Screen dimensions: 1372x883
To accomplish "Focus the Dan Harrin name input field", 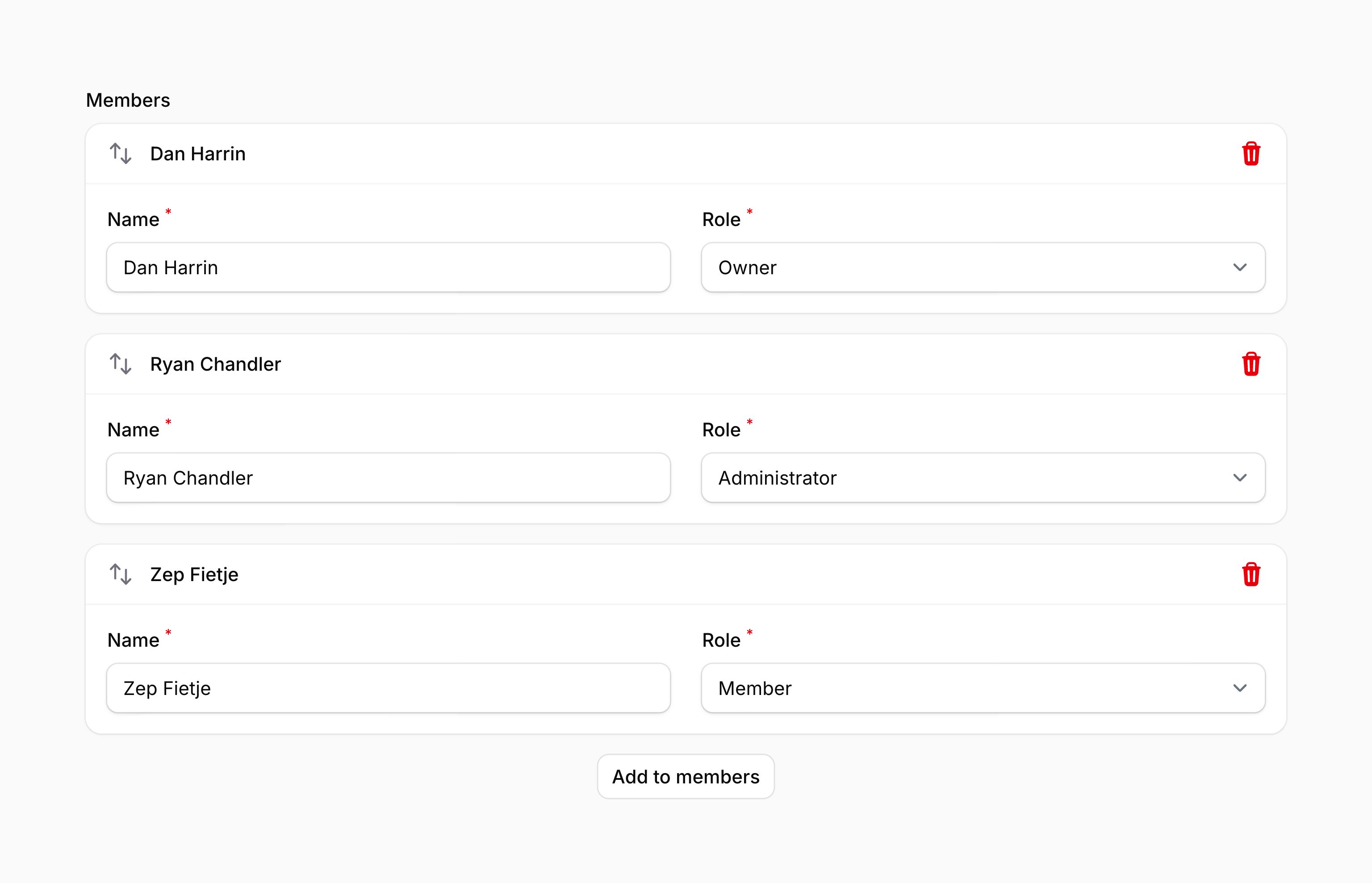I will pos(388,268).
